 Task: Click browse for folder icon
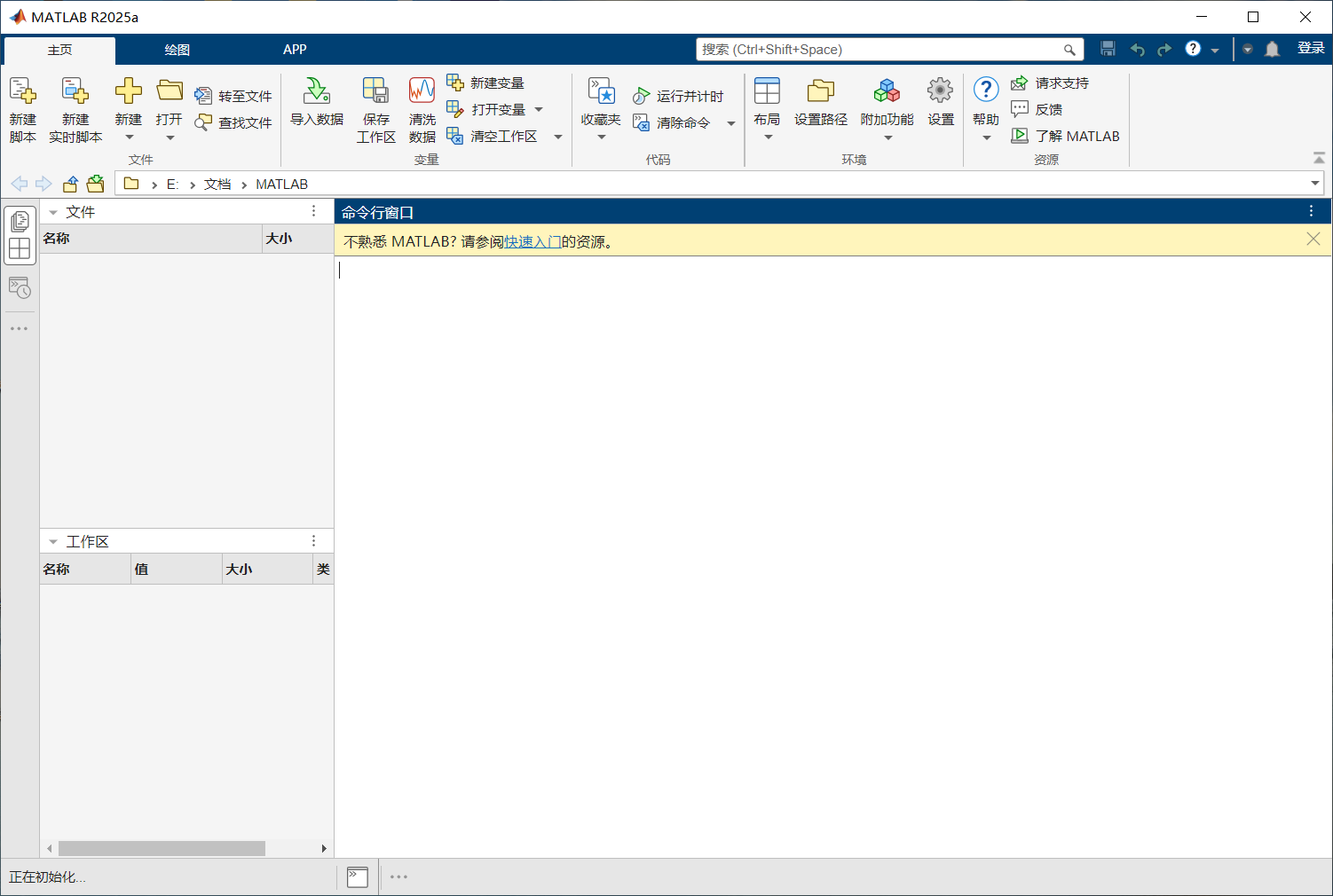[95, 184]
